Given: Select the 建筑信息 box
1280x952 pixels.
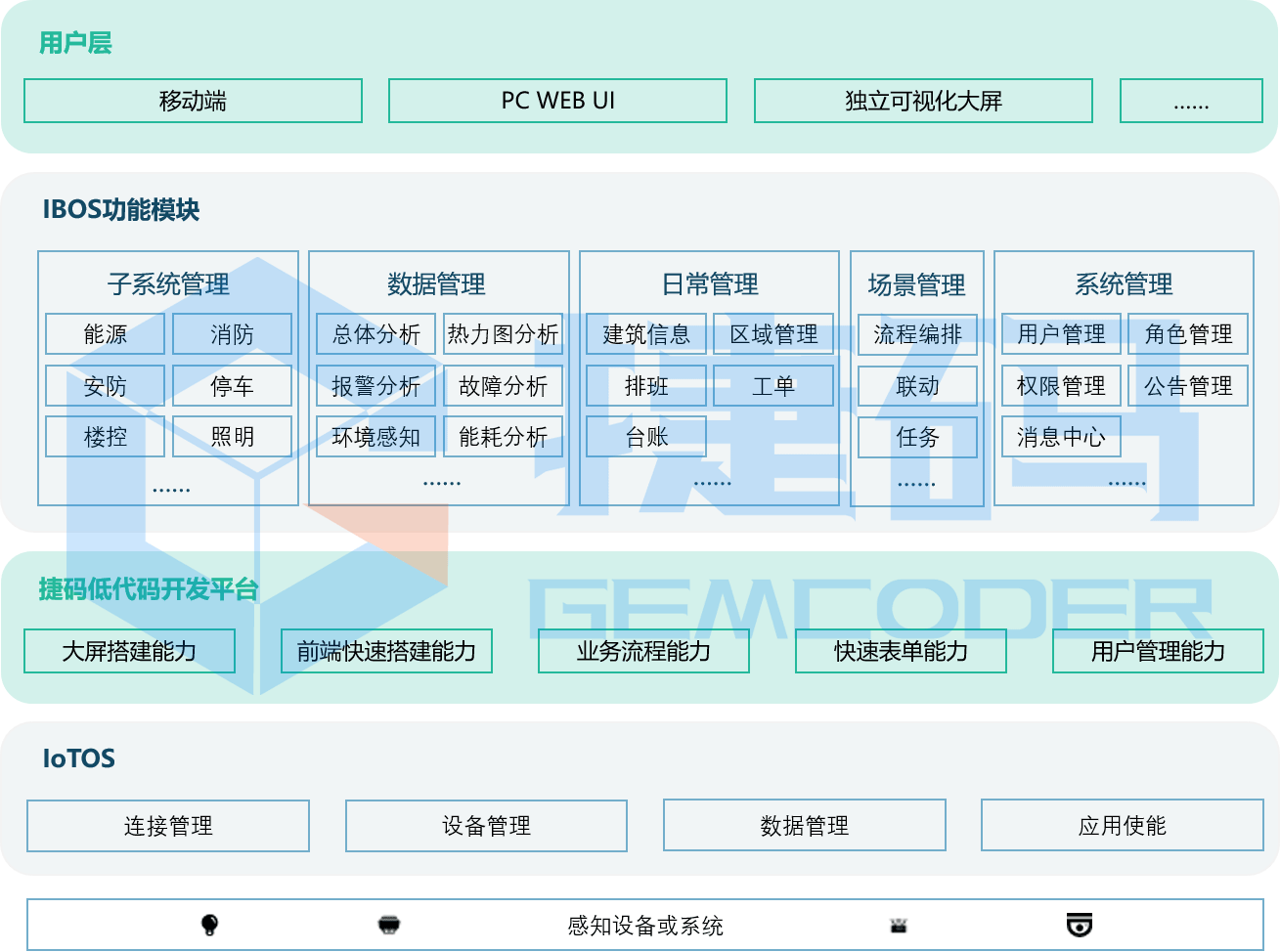Looking at the screenshot, I should coord(646,334).
